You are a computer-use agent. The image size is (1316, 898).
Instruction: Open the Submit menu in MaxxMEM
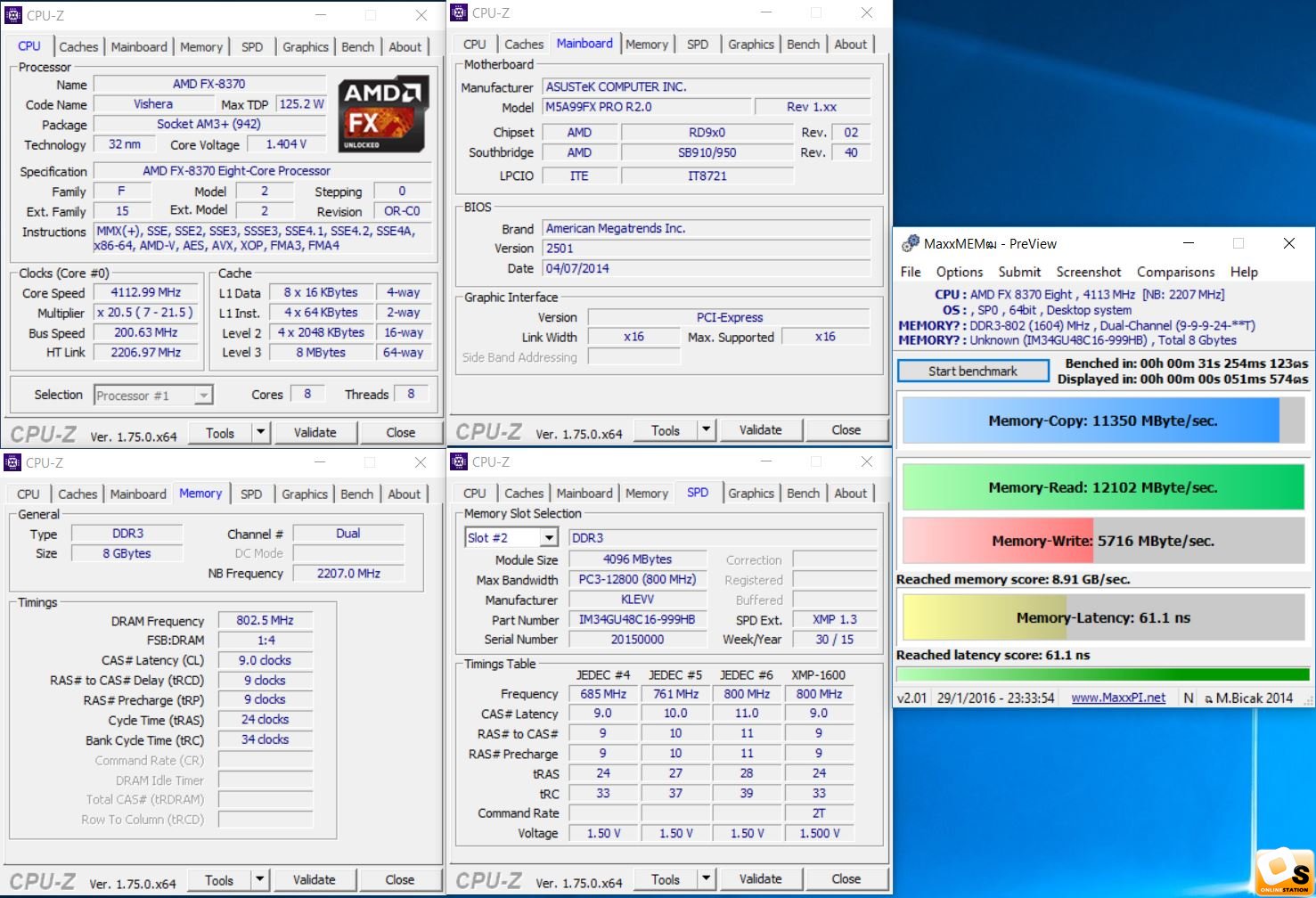click(1019, 272)
